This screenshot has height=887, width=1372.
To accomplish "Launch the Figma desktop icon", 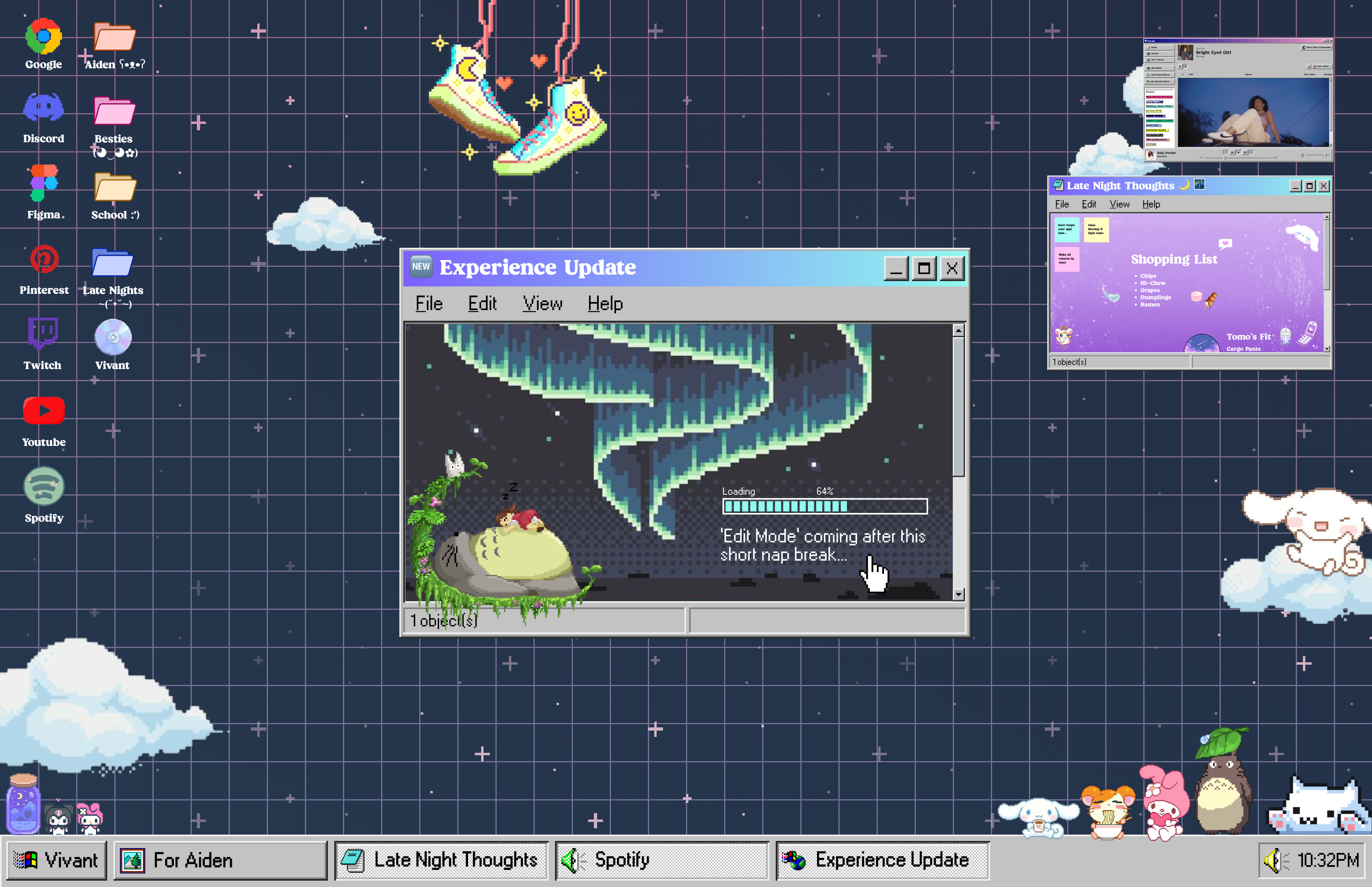I will click(x=44, y=183).
